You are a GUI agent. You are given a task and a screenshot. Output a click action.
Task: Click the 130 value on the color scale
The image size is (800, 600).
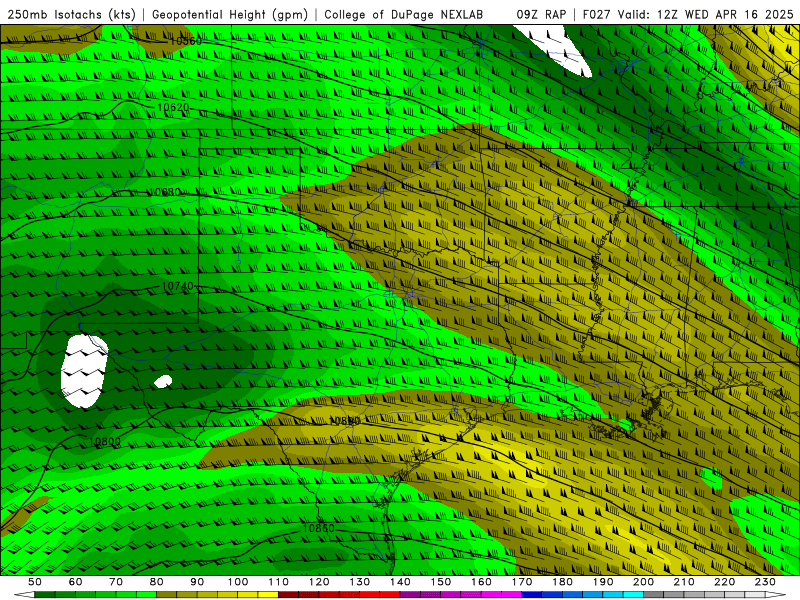point(360,582)
